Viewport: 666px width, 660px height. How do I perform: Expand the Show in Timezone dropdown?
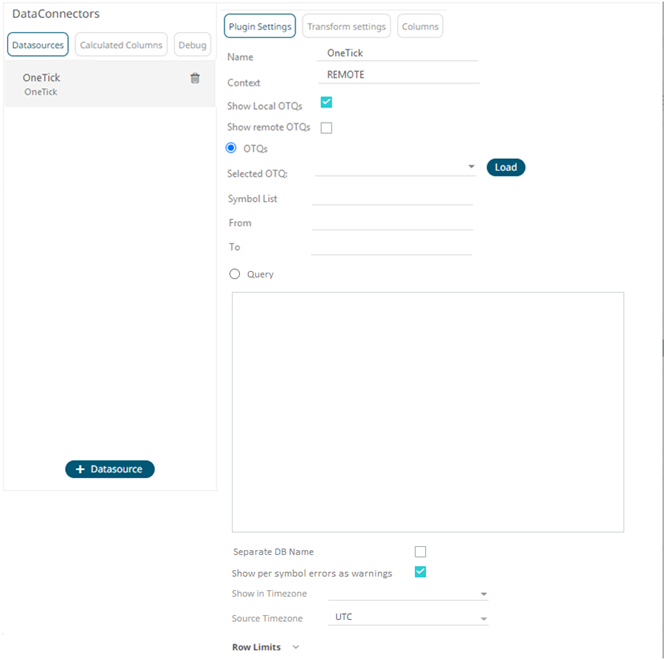484,594
